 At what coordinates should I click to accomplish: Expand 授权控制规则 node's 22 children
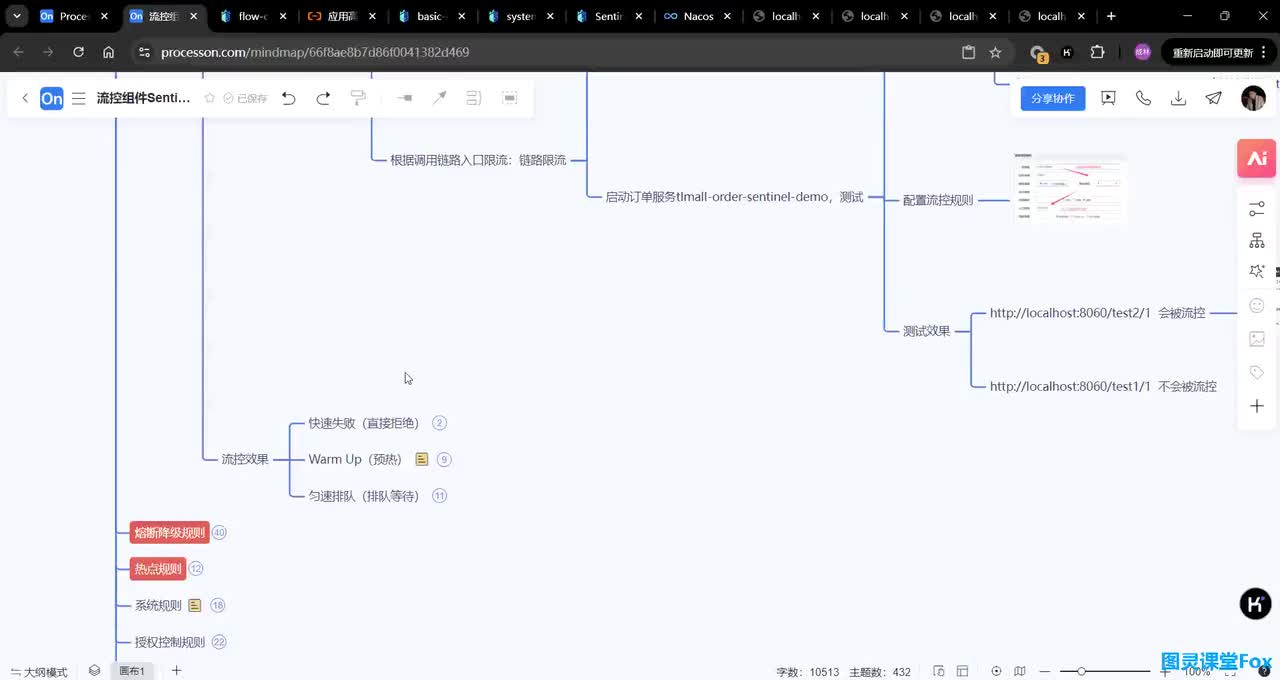tap(219, 642)
